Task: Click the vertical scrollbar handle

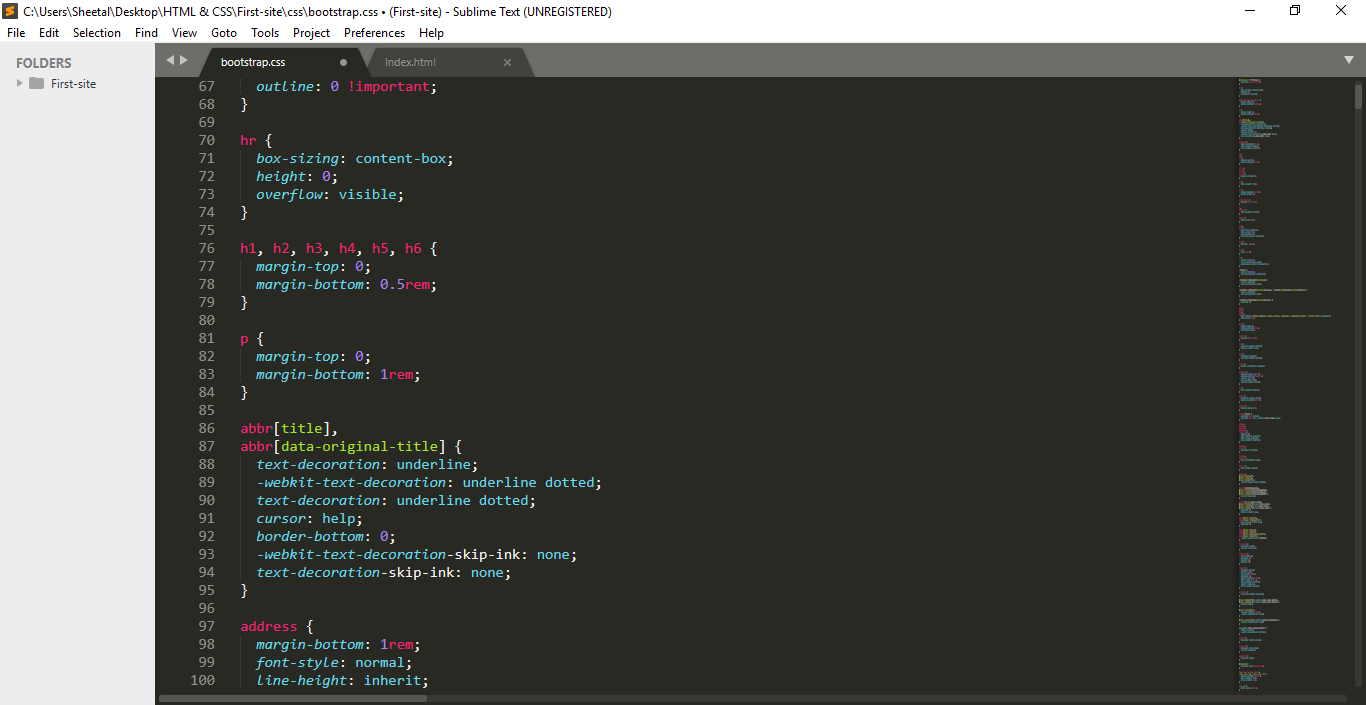Action: pyautogui.click(x=1358, y=96)
